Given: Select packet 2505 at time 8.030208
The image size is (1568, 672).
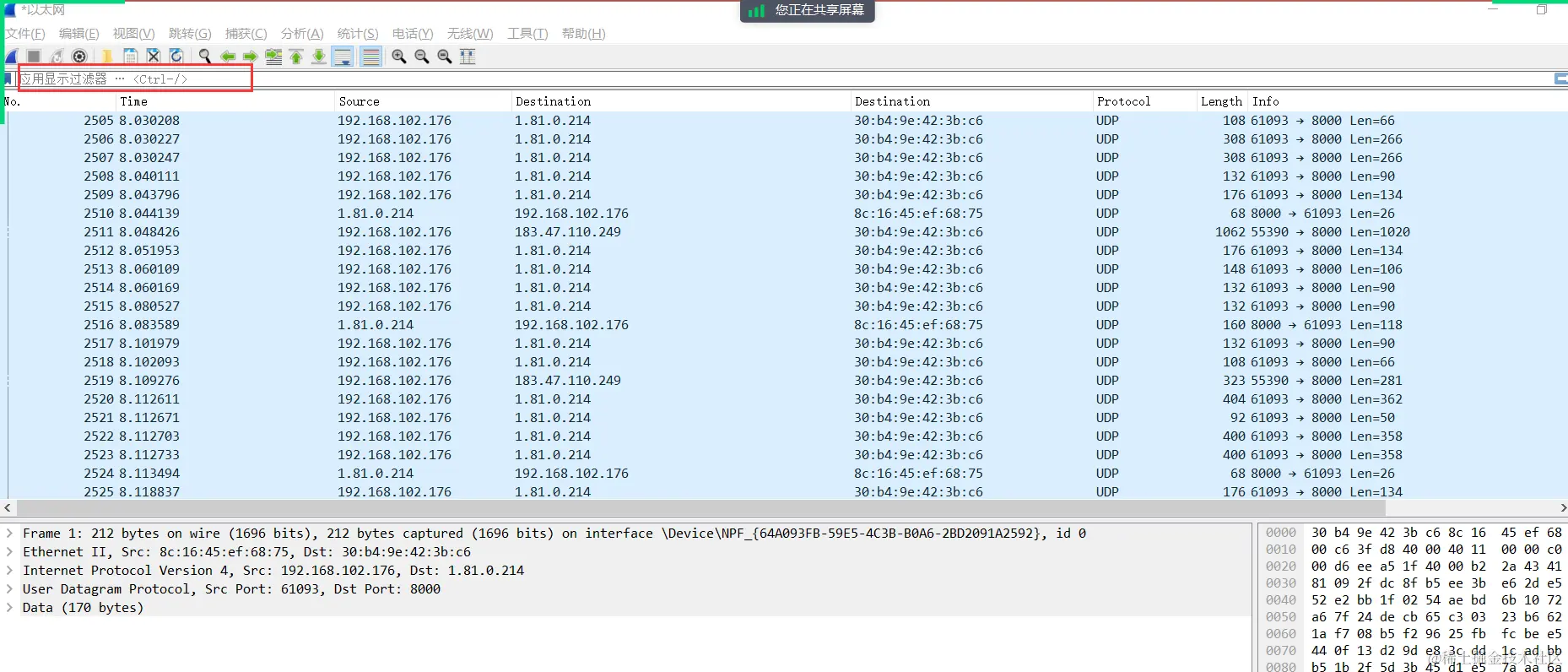Looking at the screenshot, I should point(787,121).
